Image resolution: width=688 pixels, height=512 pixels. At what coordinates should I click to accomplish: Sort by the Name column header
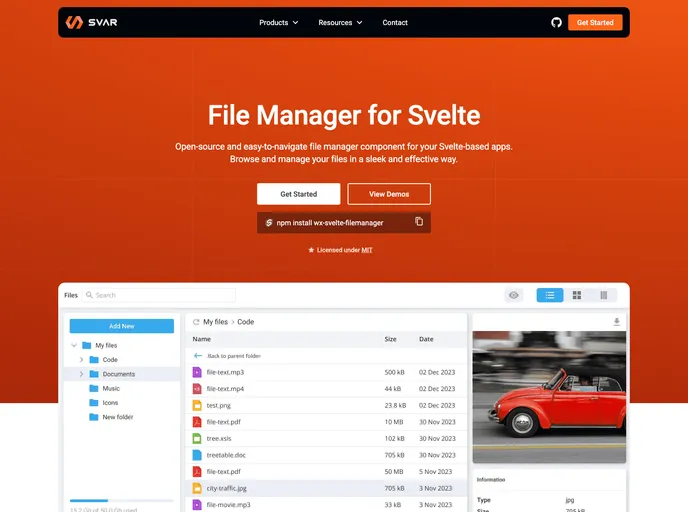[x=202, y=339]
